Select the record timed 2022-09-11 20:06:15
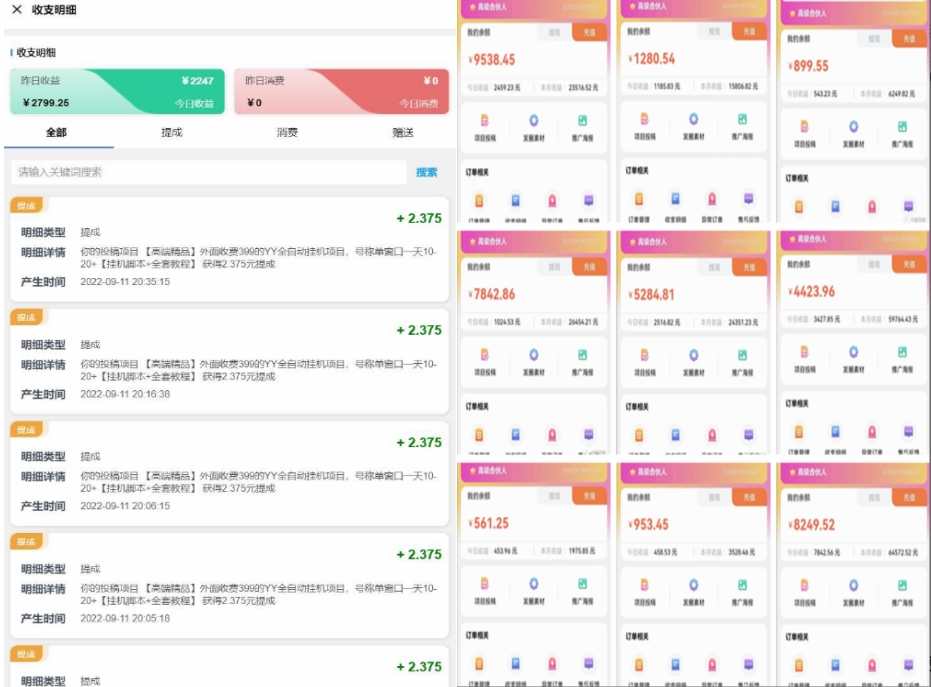 point(229,474)
